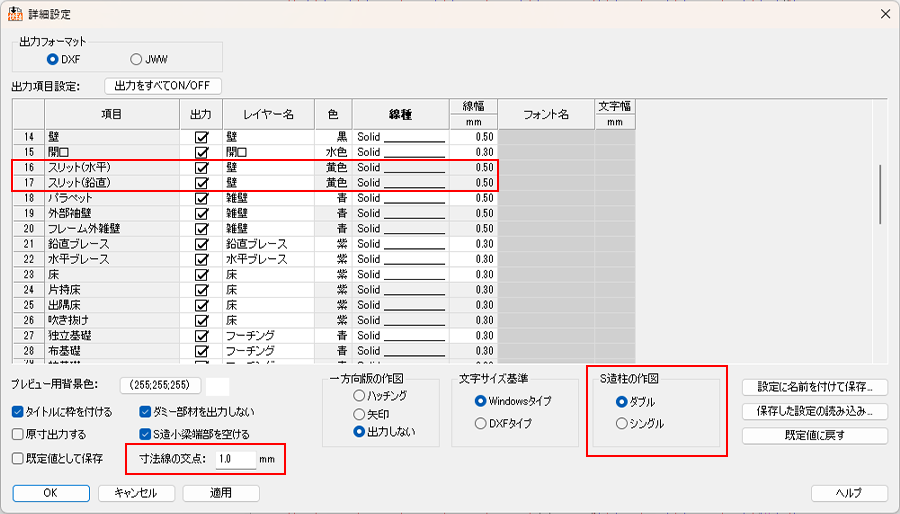
Task: Click the 詳細設定 title bar app icon
Action: pyautogui.click(x=15, y=14)
